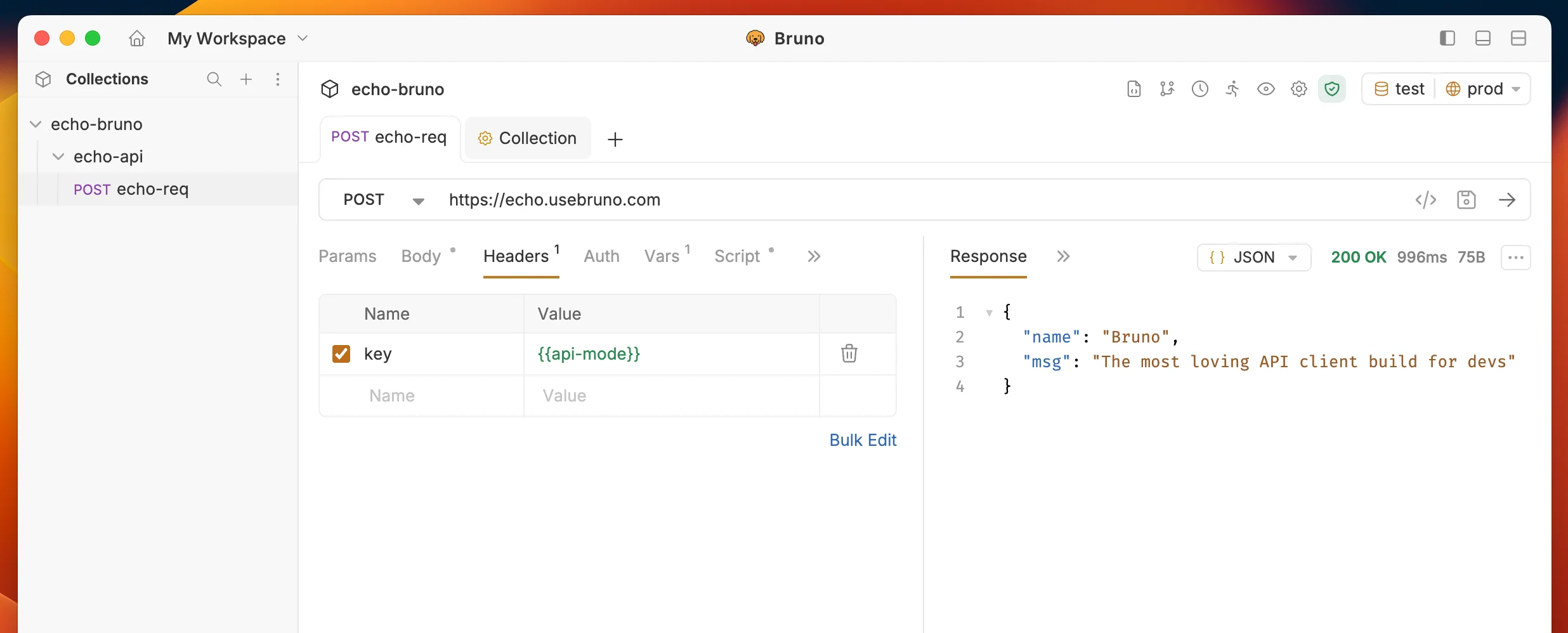Open Bulk Edit for headers

coord(863,440)
